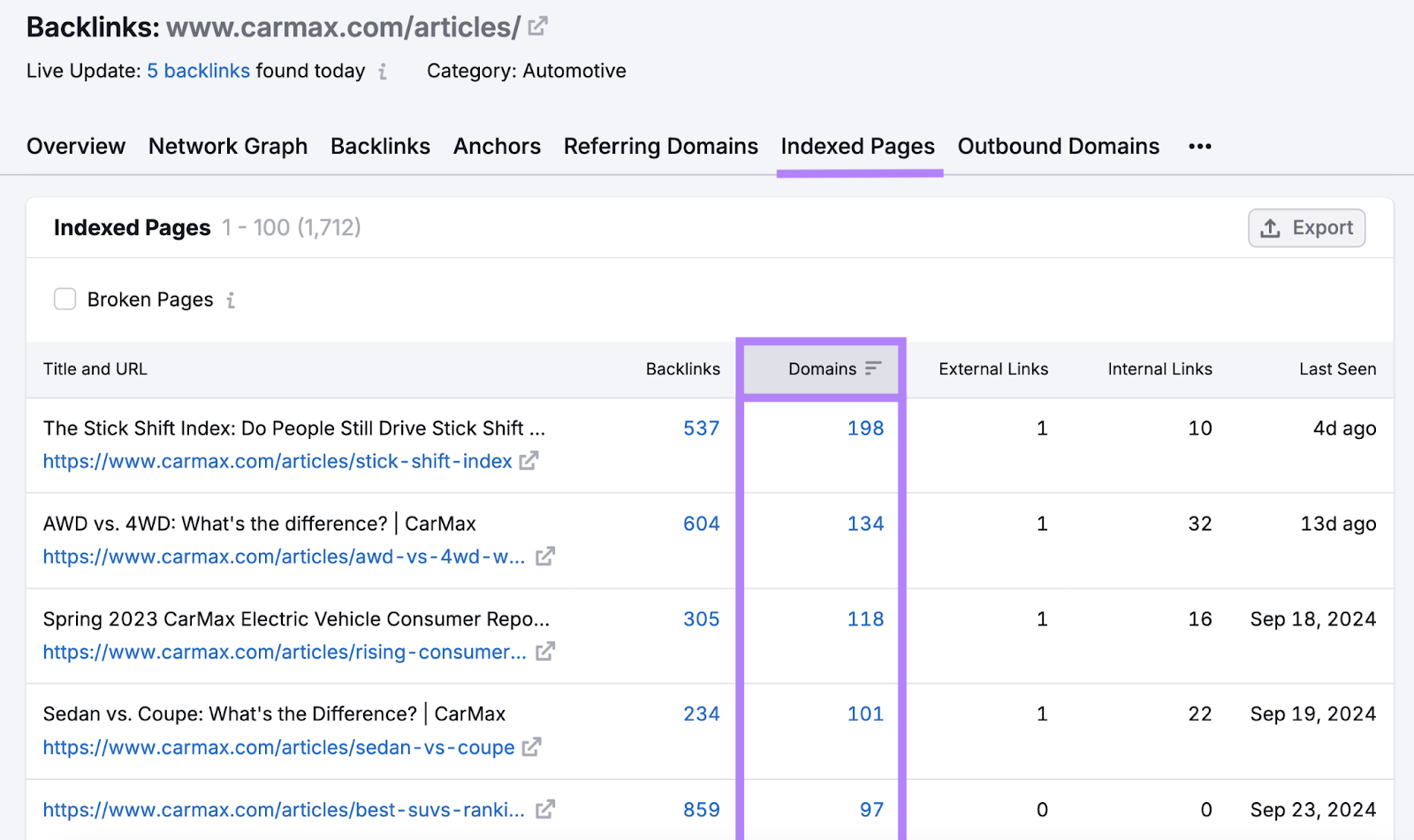Click the 5 backlinks link
Screen dimensions: 1414x840
(x=199, y=71)
